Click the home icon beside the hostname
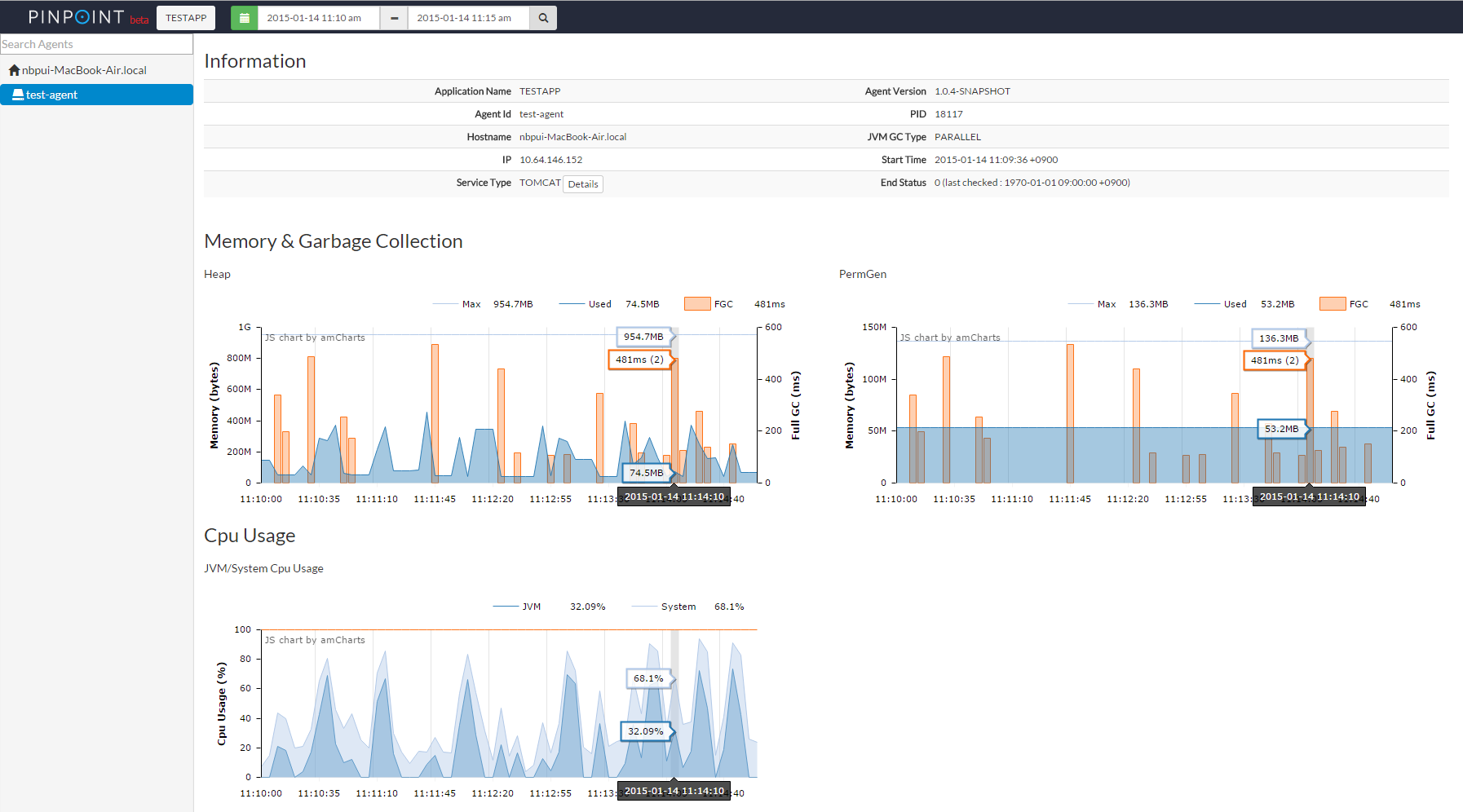The width and height of the screenshot is (1463, 812). point(14,70)
